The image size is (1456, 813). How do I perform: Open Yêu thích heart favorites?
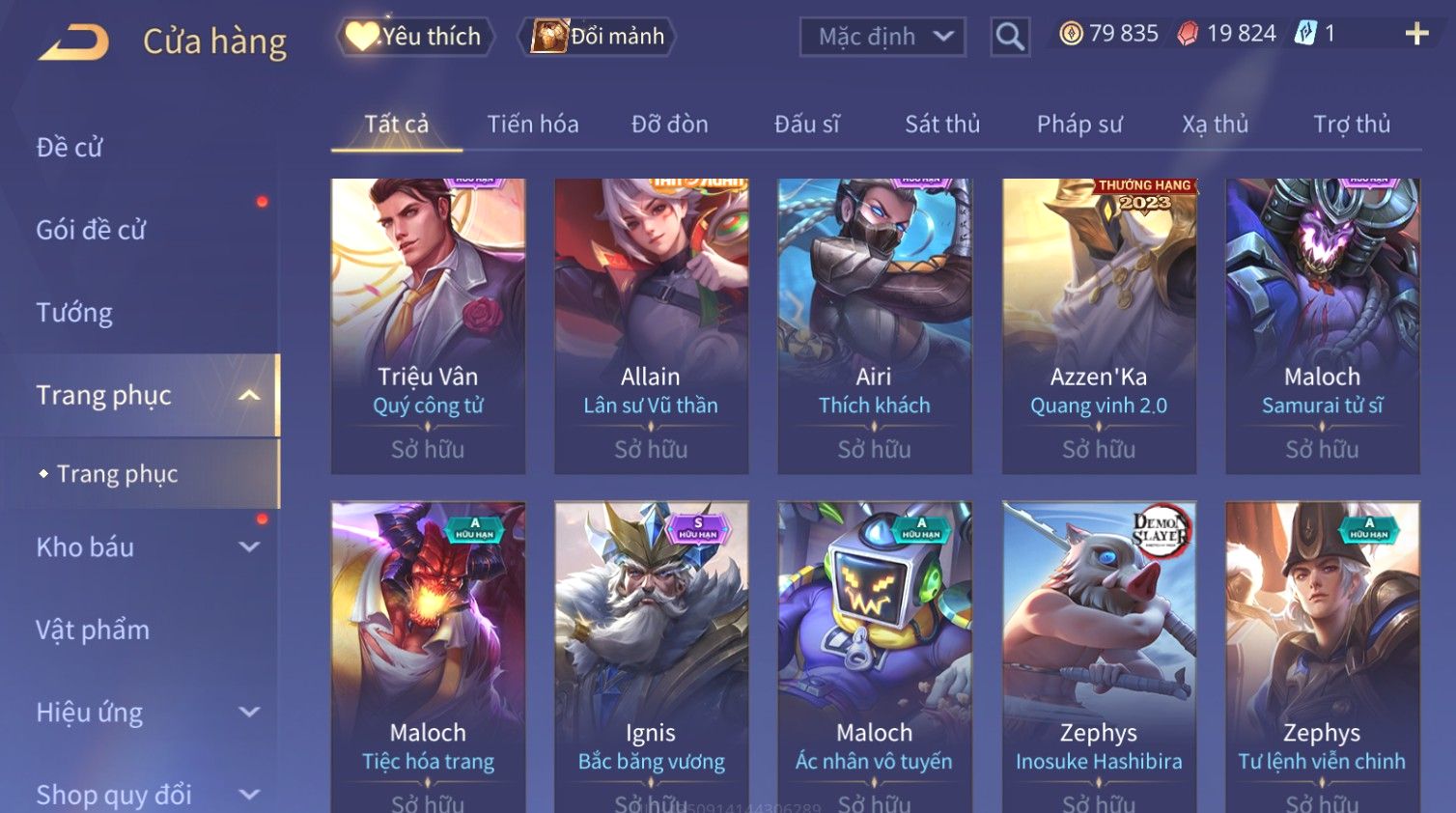tap(415, 37)
